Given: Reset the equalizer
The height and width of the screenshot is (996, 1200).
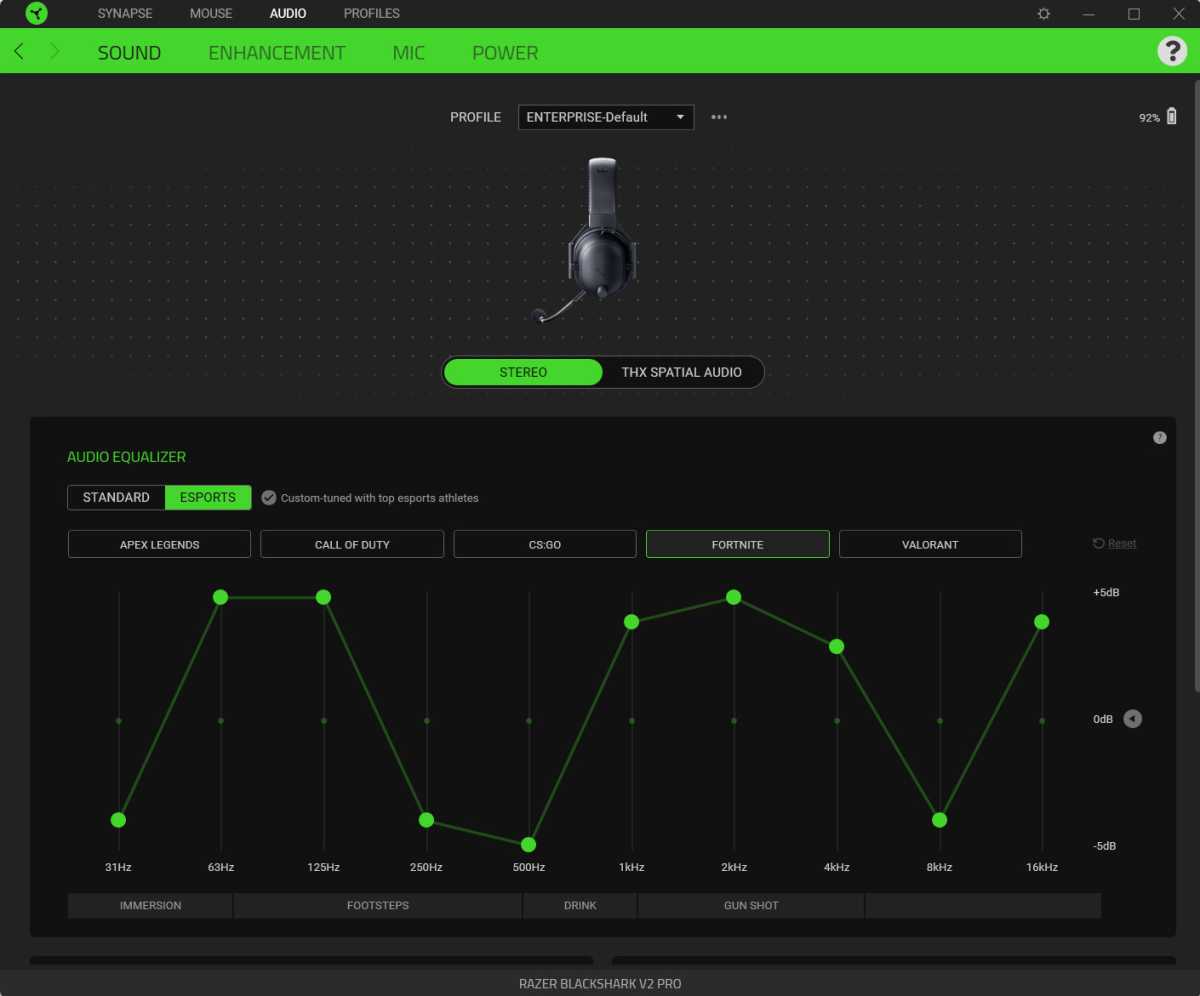Looking at the screenshot, I should point(1114,543).
